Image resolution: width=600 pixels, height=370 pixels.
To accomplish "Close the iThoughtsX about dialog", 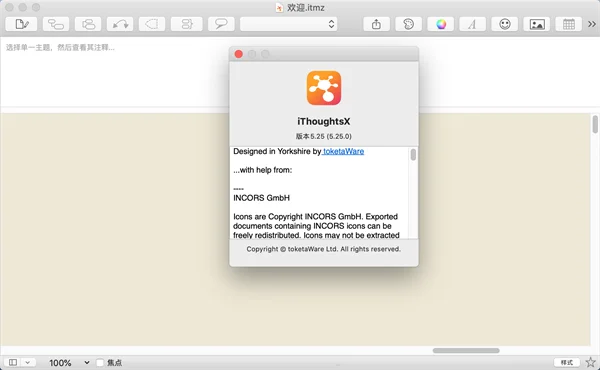I will [238, 54].
